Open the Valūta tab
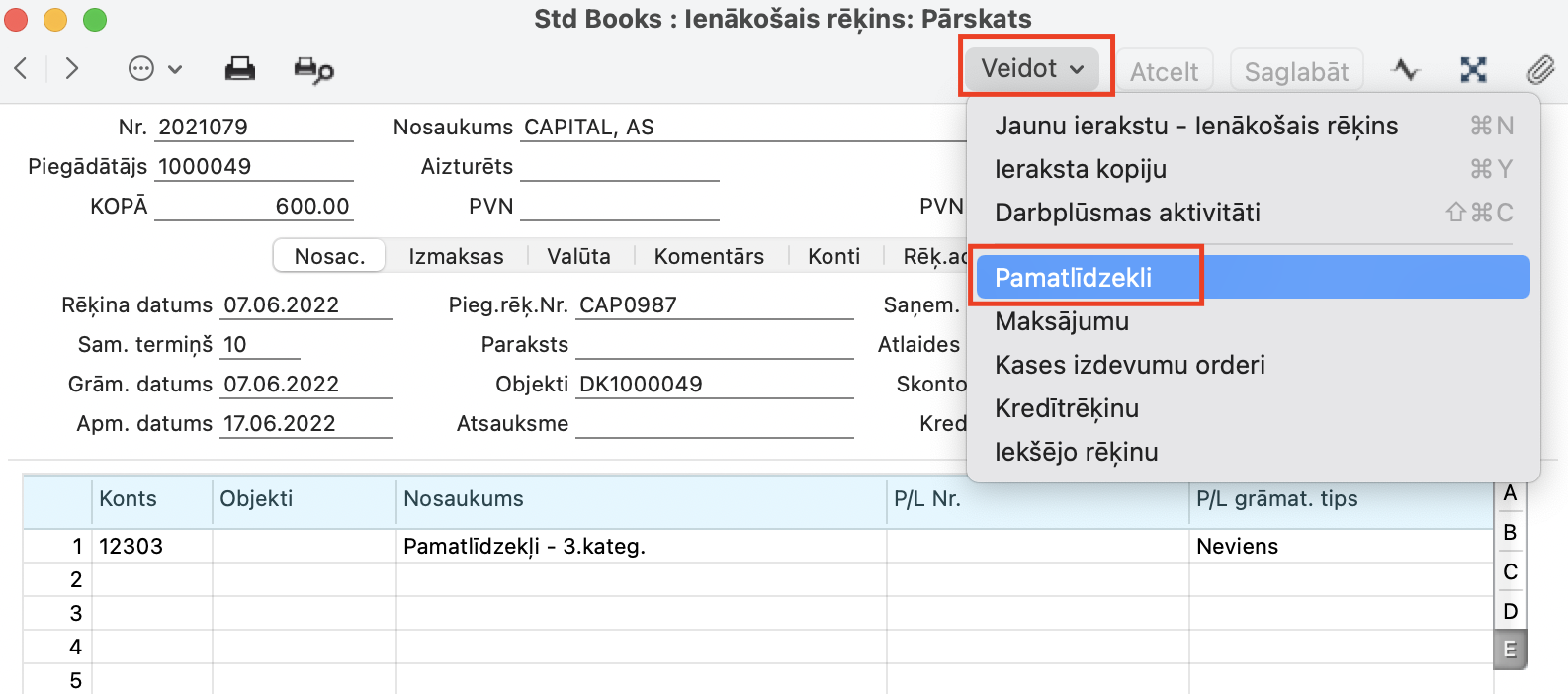Viewport: 1568px width, 694px height. (x=578, y=257)
